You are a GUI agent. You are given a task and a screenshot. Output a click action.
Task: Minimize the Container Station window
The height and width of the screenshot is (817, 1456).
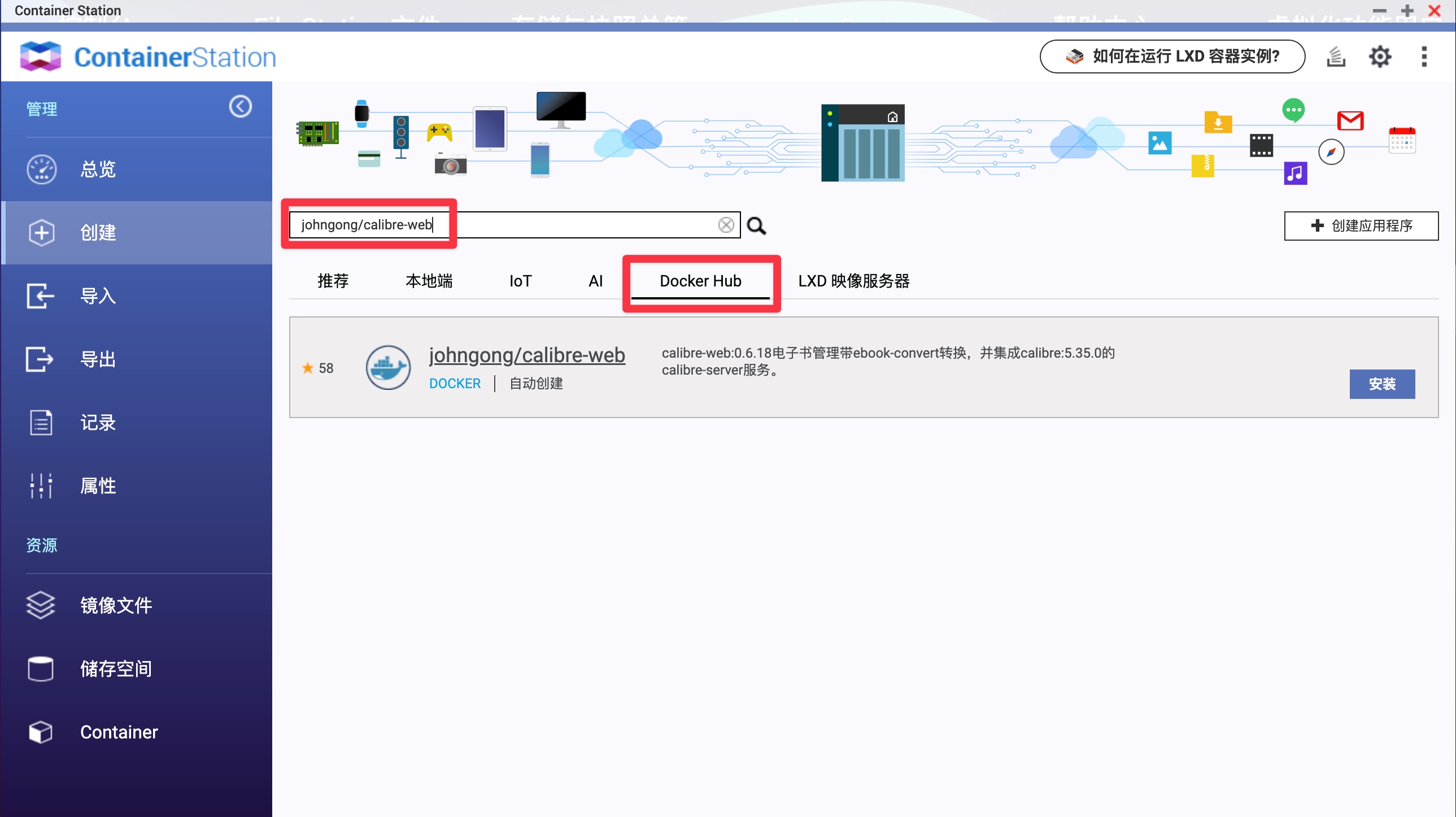(1380, 10)
